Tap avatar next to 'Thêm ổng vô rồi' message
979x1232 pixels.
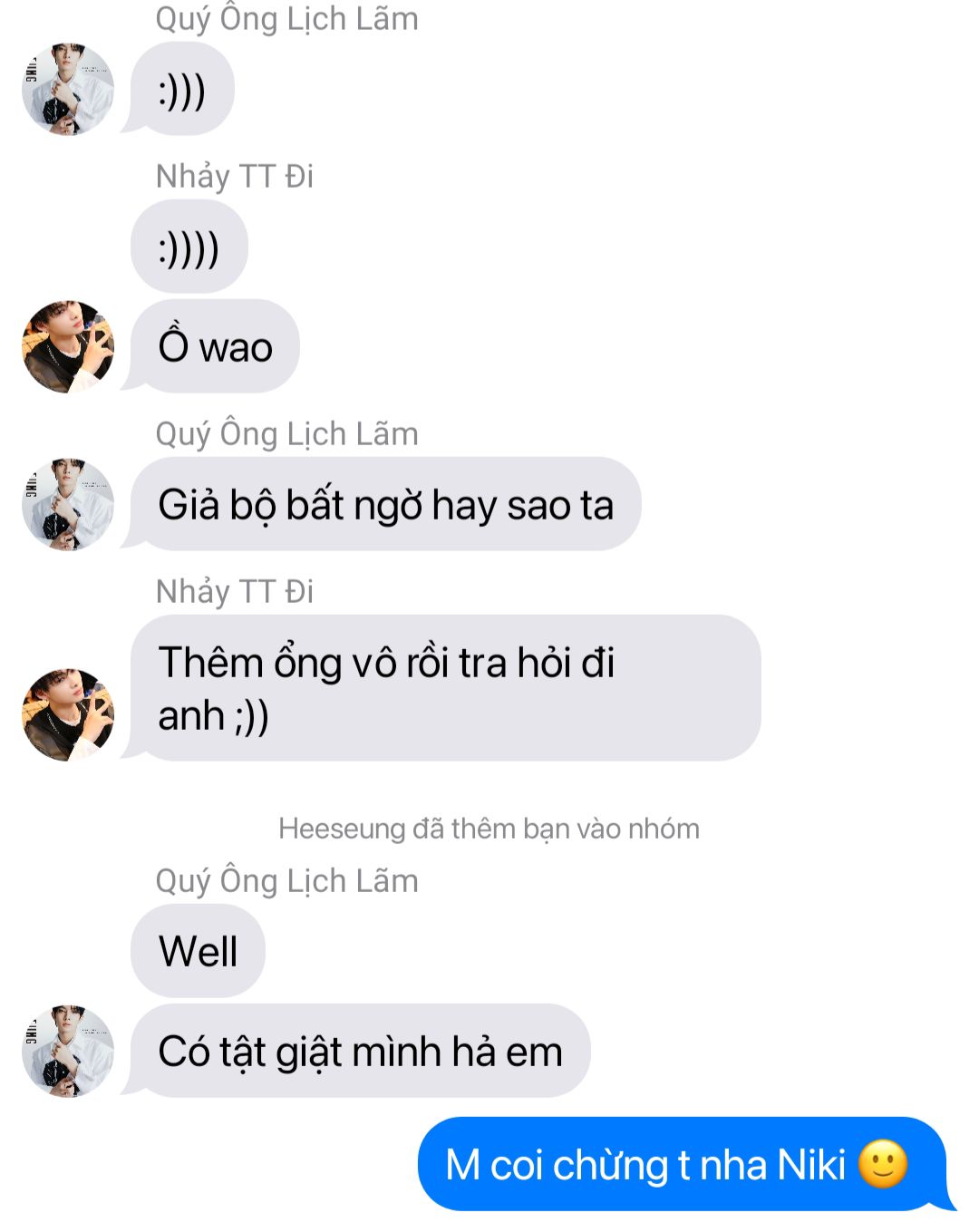pyautogui.click(x=68, y=714)
